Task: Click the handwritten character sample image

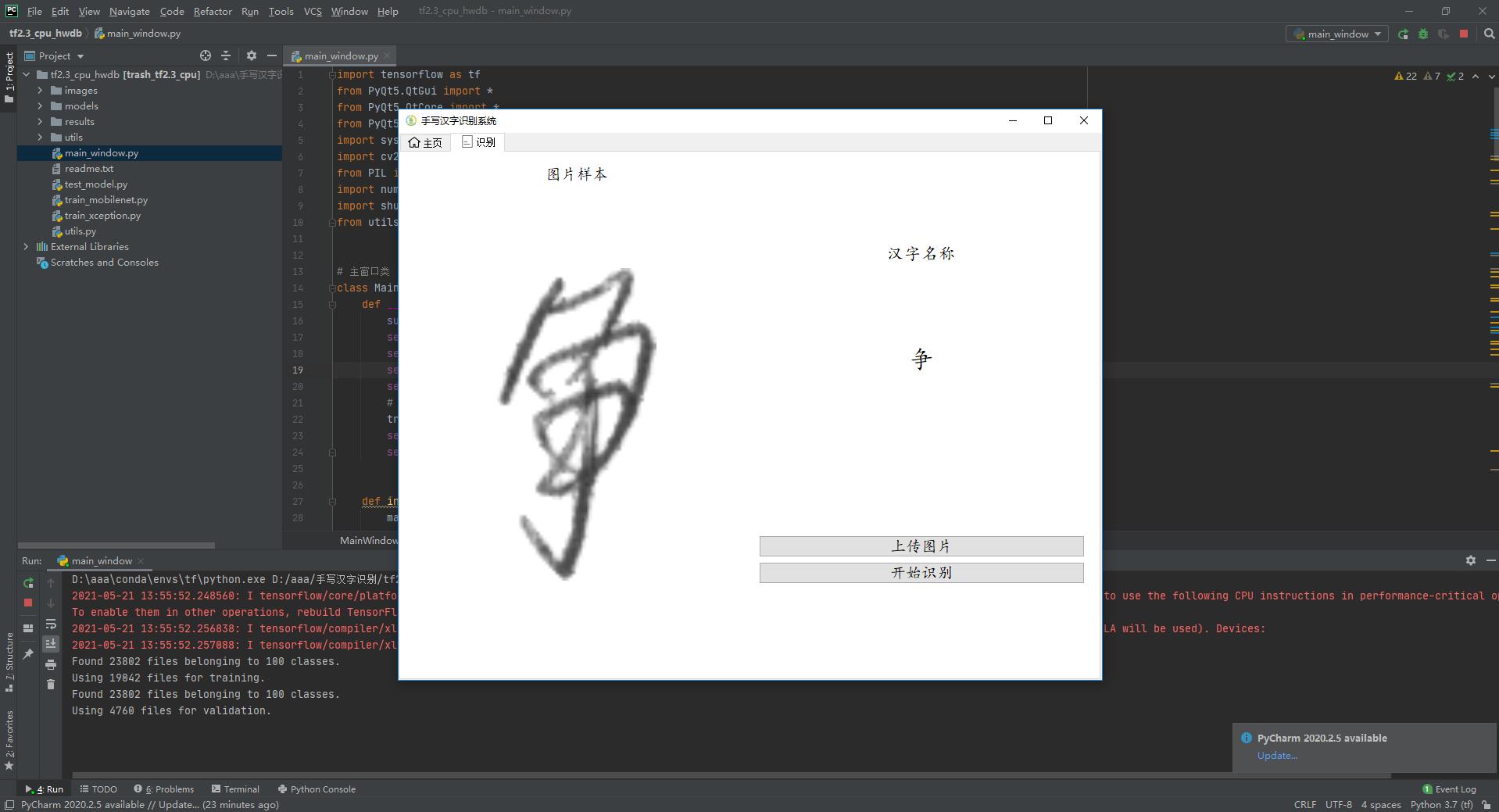Action: click(x=577, y=423)
